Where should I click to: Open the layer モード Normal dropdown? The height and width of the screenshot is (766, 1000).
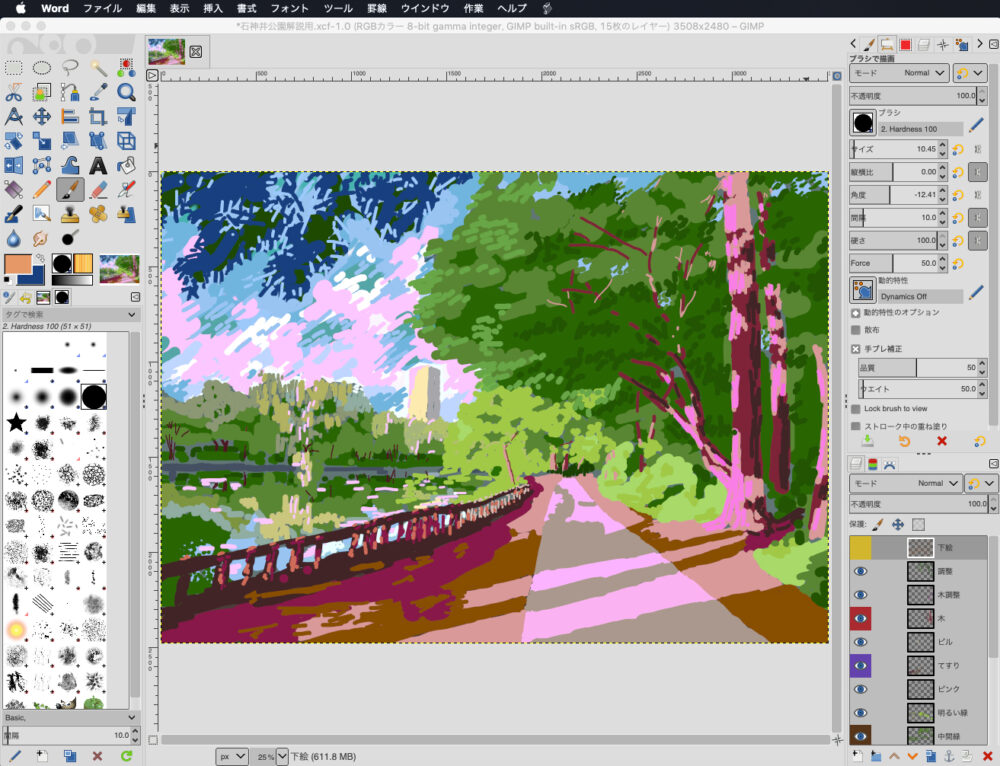[898, 483]
